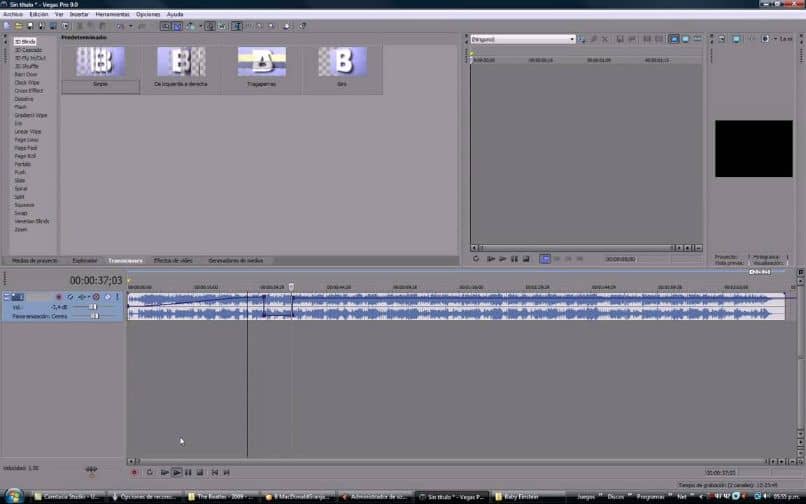
Task: Open the What's This help icon
Action: [x=303, y=26]
